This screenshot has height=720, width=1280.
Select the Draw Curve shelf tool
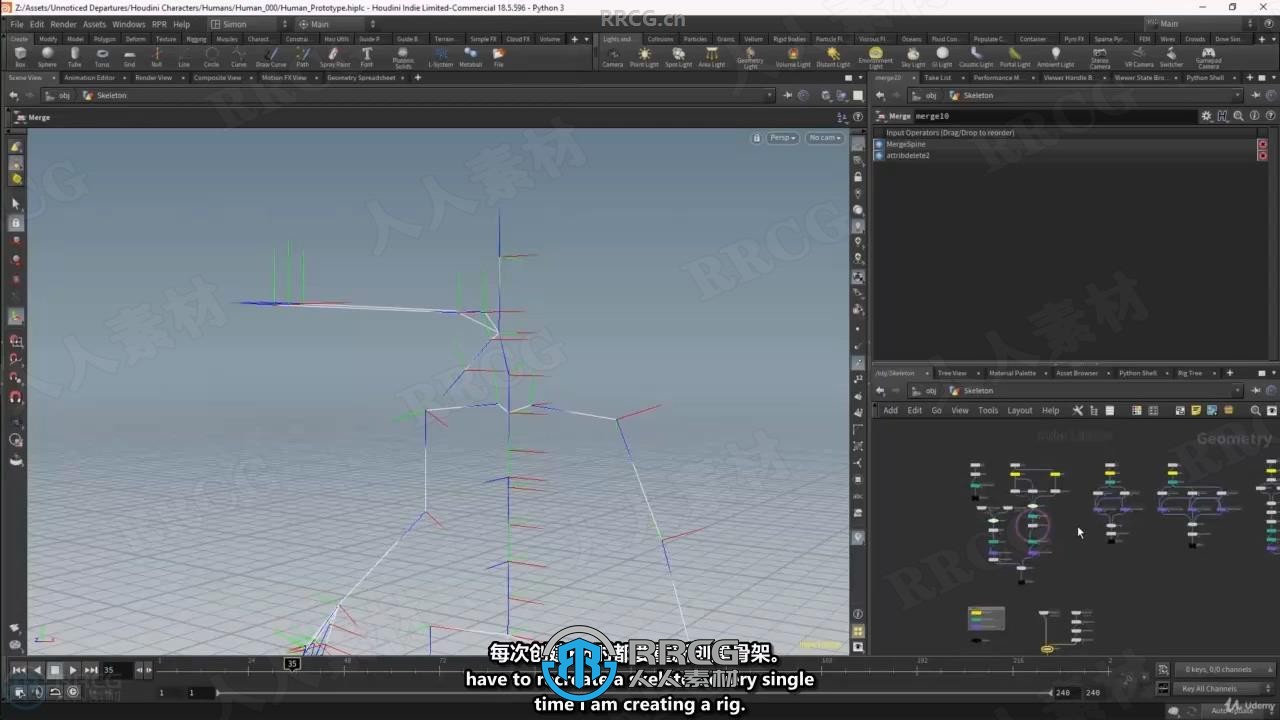[271, 57]
